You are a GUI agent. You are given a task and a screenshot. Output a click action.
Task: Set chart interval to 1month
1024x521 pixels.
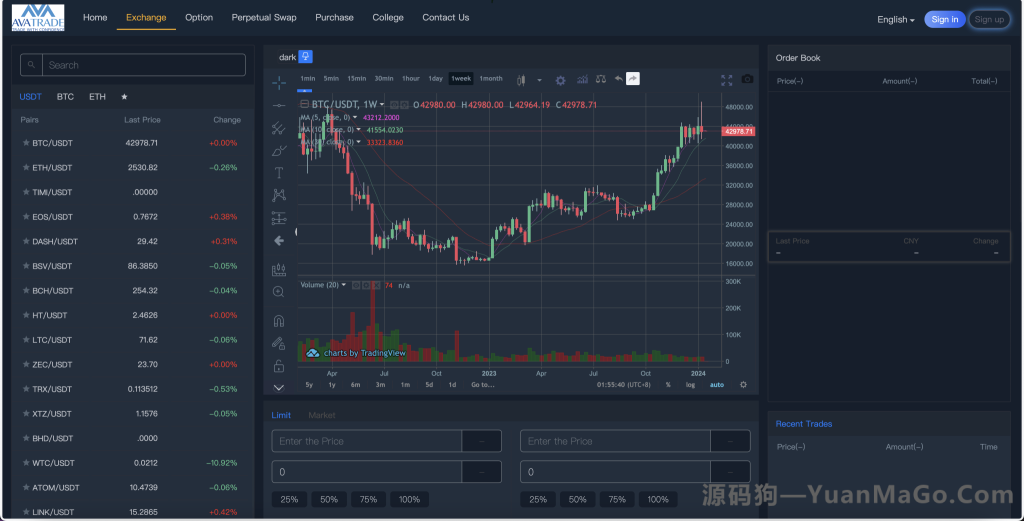[x=491, y=78]
